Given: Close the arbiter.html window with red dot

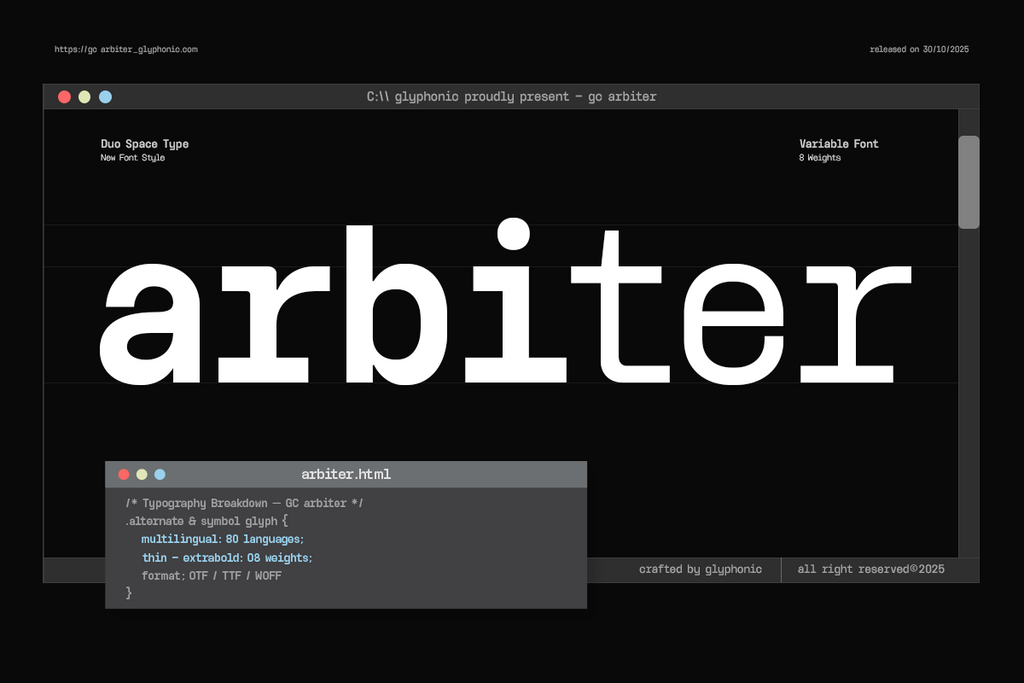Looking at the screenshot, I should (124, 474).
